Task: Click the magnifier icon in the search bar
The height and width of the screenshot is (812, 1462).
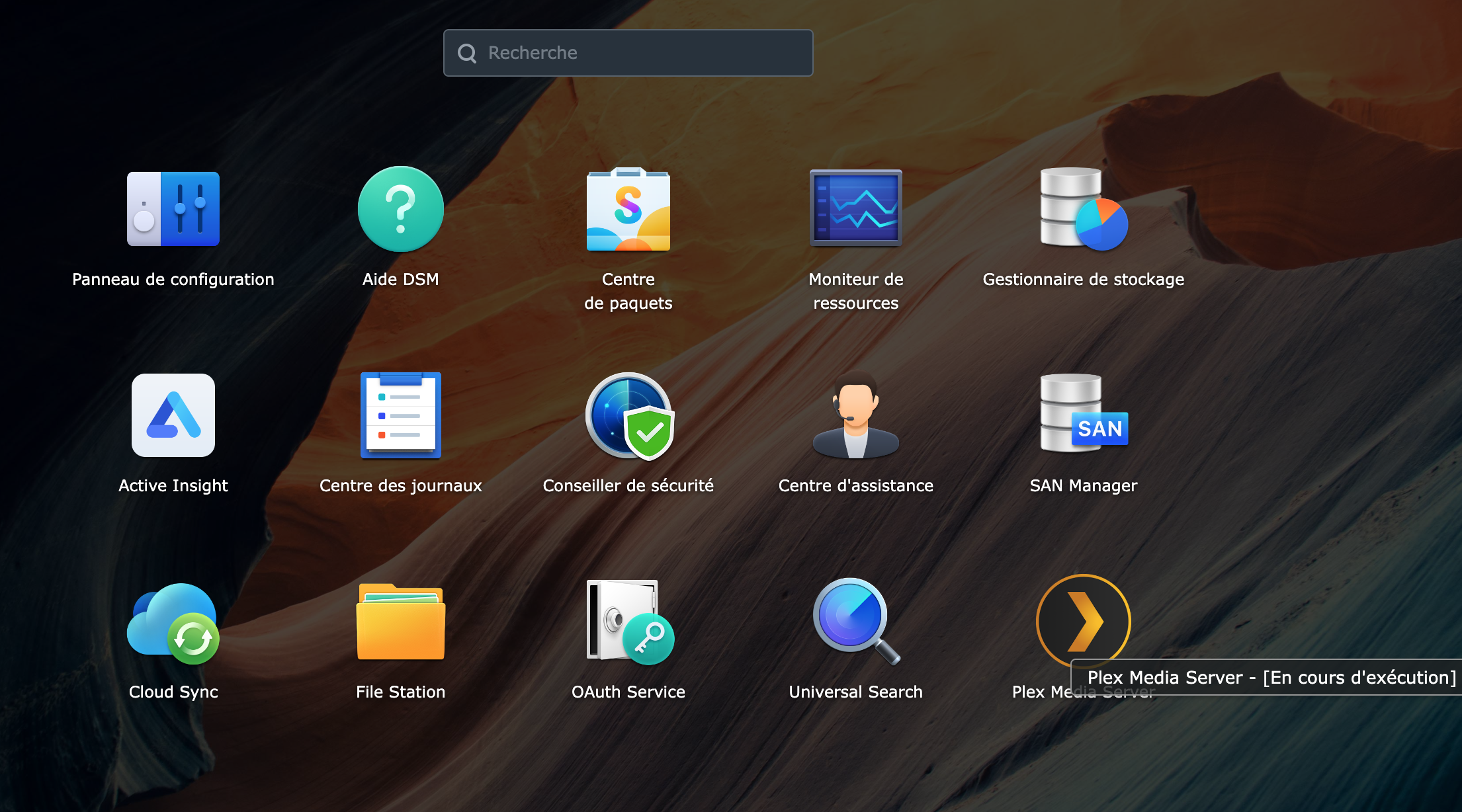Action: tap(467, 53)
